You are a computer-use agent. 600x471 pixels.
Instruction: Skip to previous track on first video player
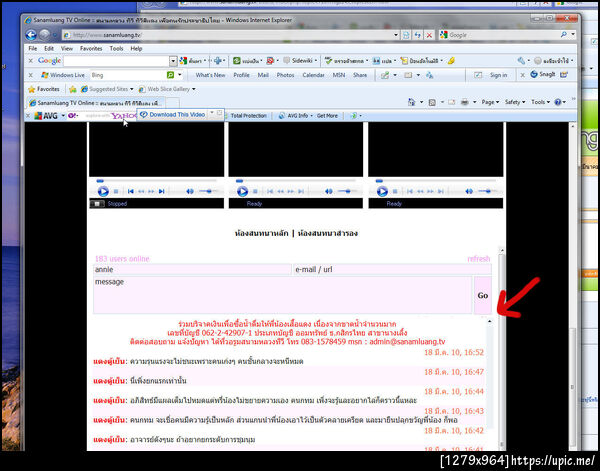130,191
